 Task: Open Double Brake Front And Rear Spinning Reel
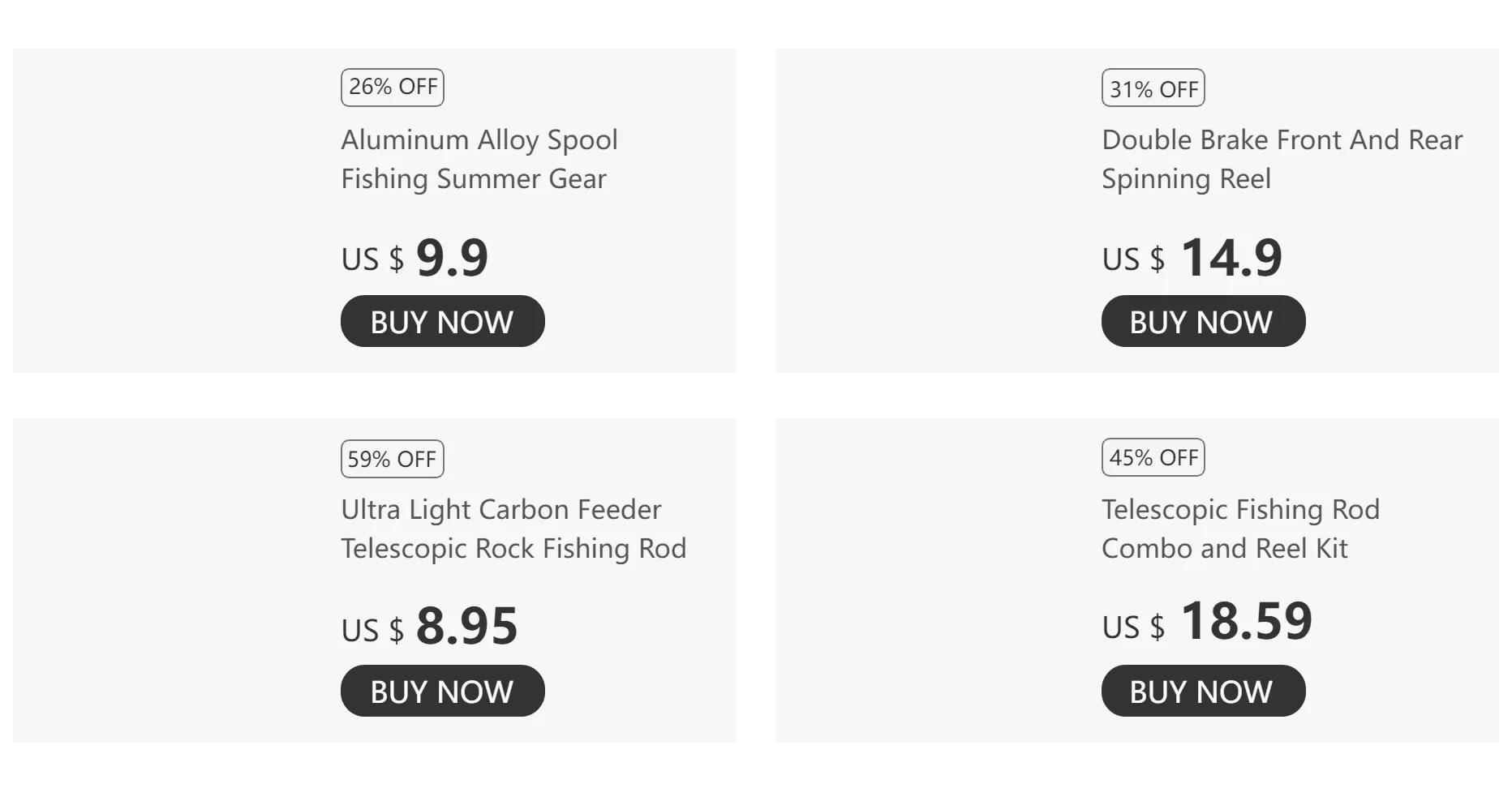[x=1282, y=159]
